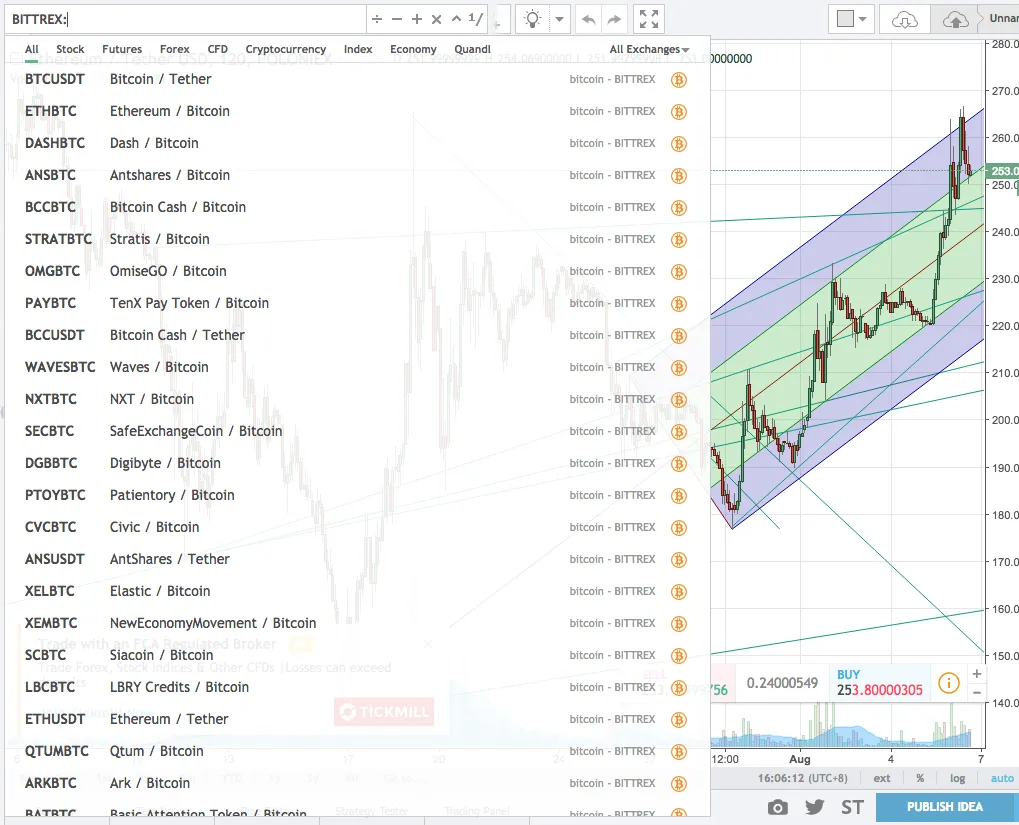Choose QTUMBTC Qtum / Bitcoin result

click(357, 752)
